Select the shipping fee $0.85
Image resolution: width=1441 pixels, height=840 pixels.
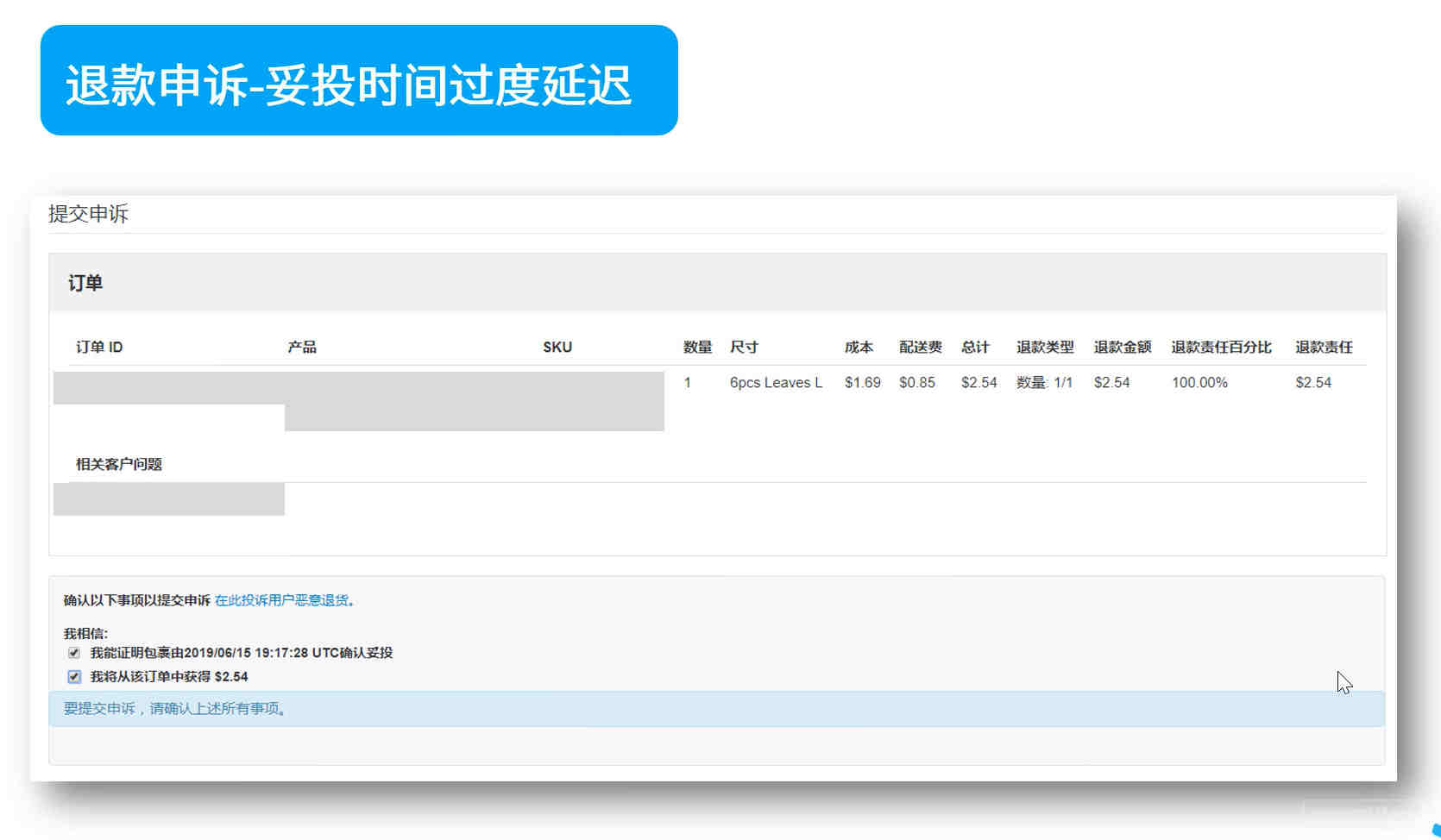pos(917,382)
